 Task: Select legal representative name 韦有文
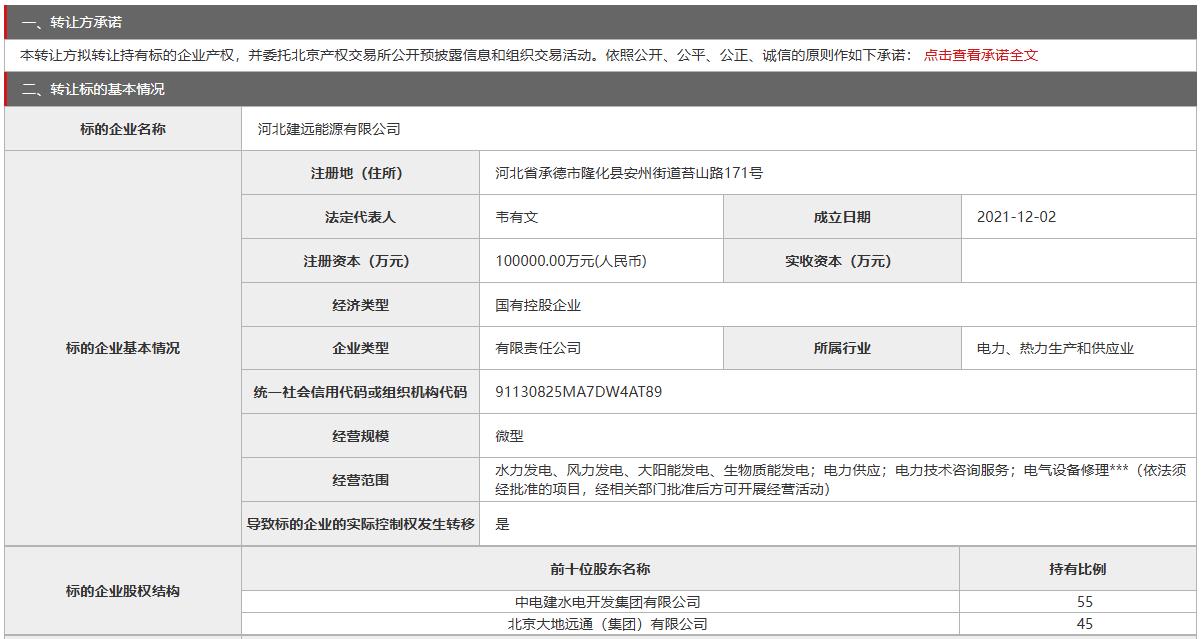point(516,217)
